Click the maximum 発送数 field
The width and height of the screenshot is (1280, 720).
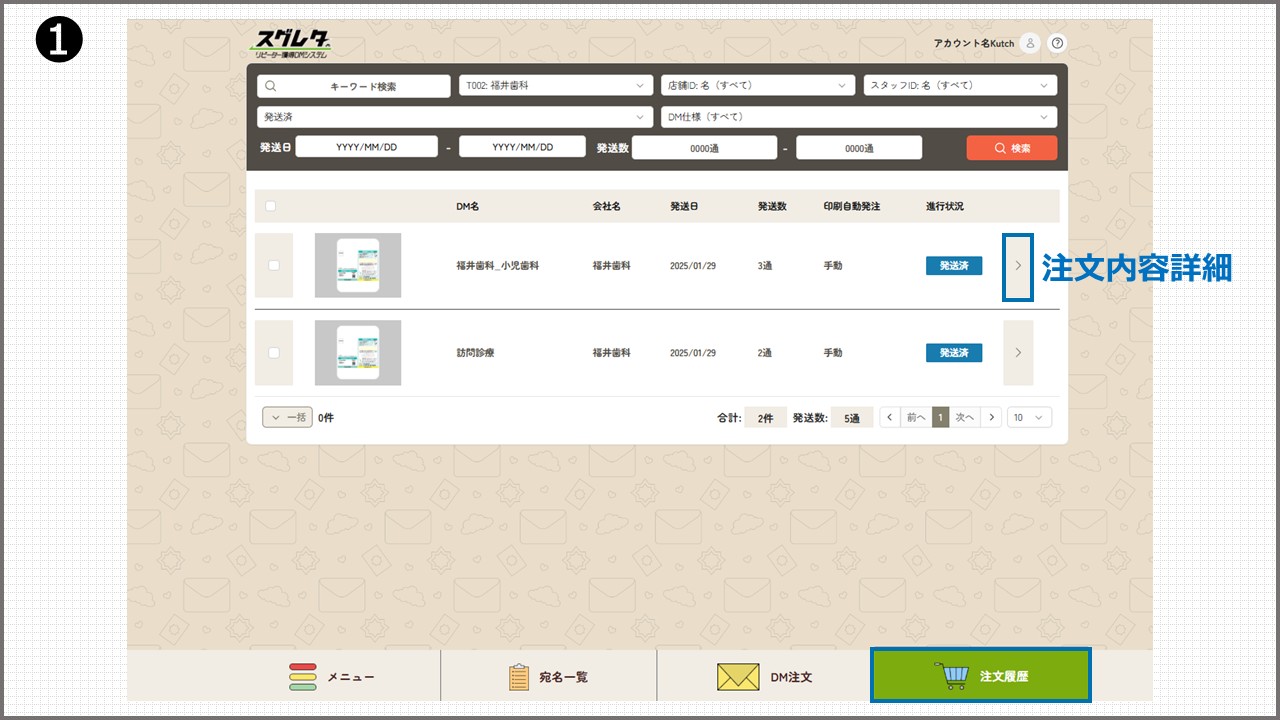[859, 148]
